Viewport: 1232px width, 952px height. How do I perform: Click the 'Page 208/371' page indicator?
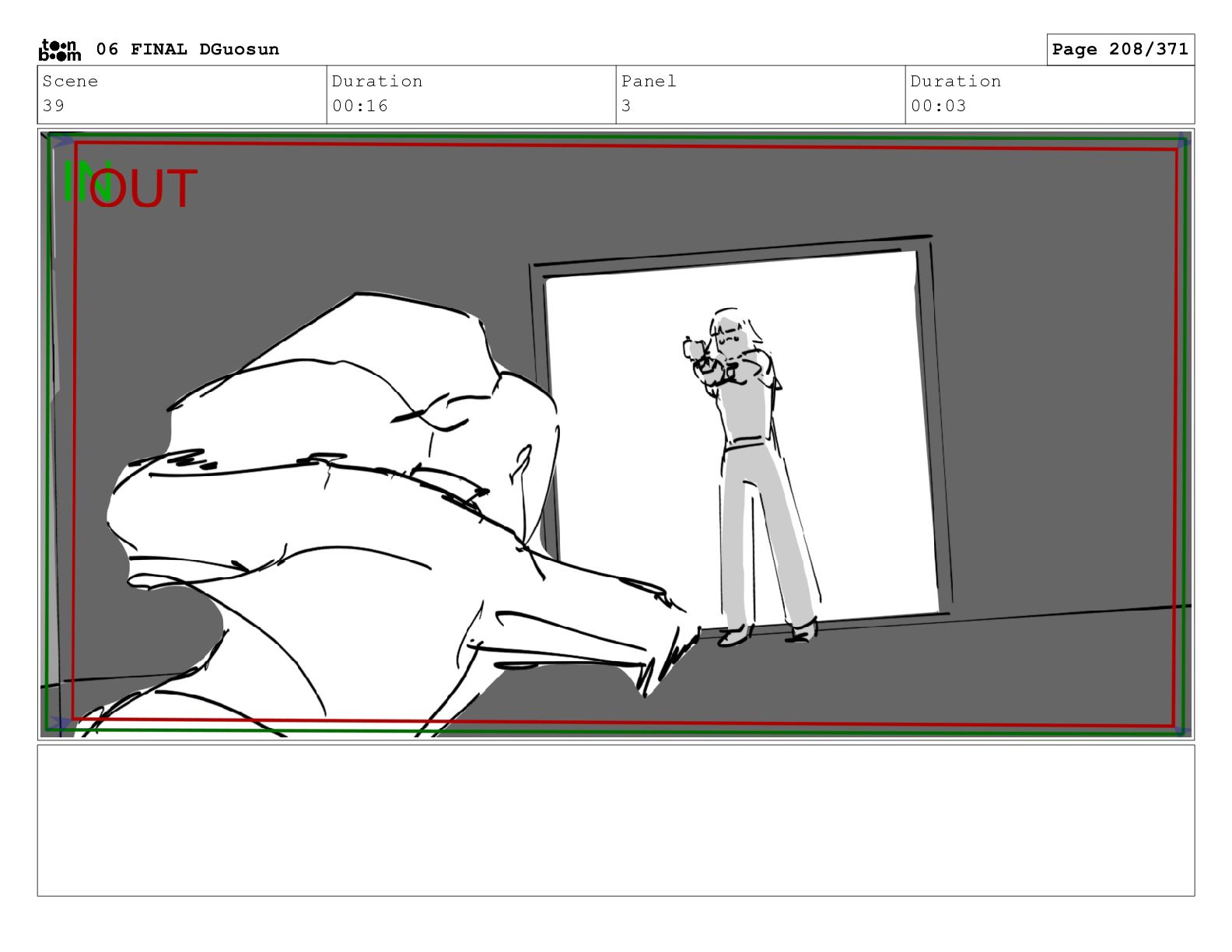point(1120,50)
